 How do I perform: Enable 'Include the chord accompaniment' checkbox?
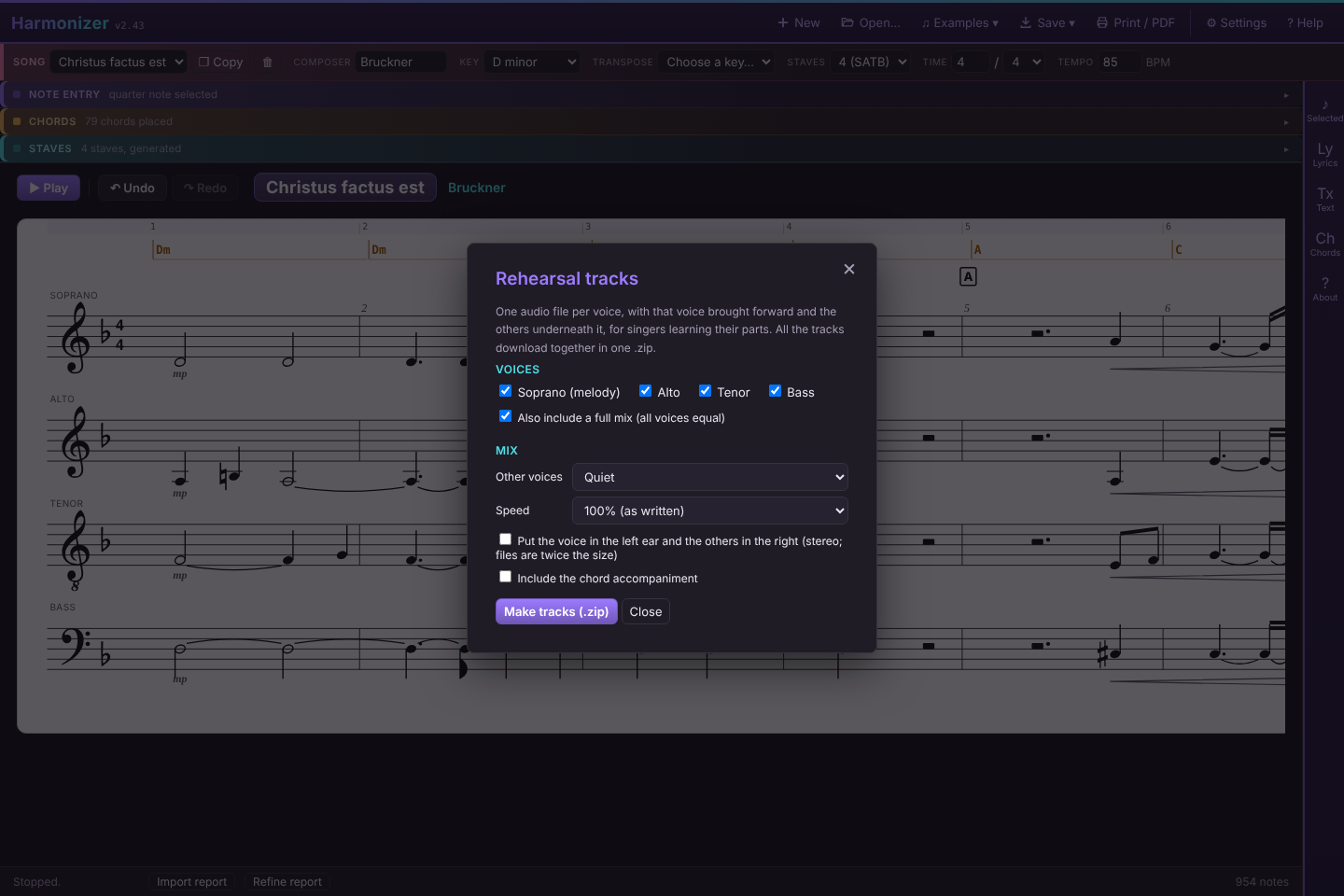click(505, 577)
